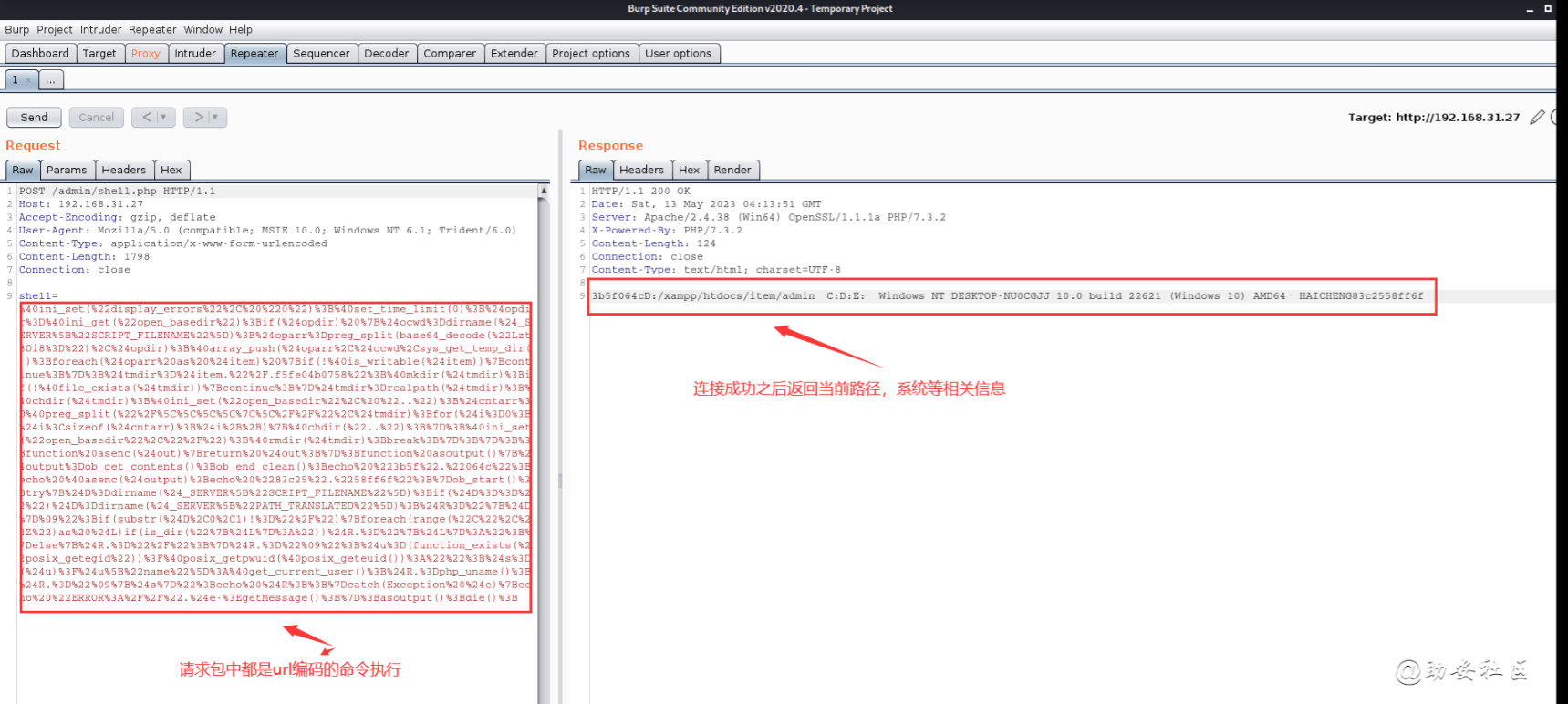Select the request Params tab
1568x704 pixels.
click(67, 170)
